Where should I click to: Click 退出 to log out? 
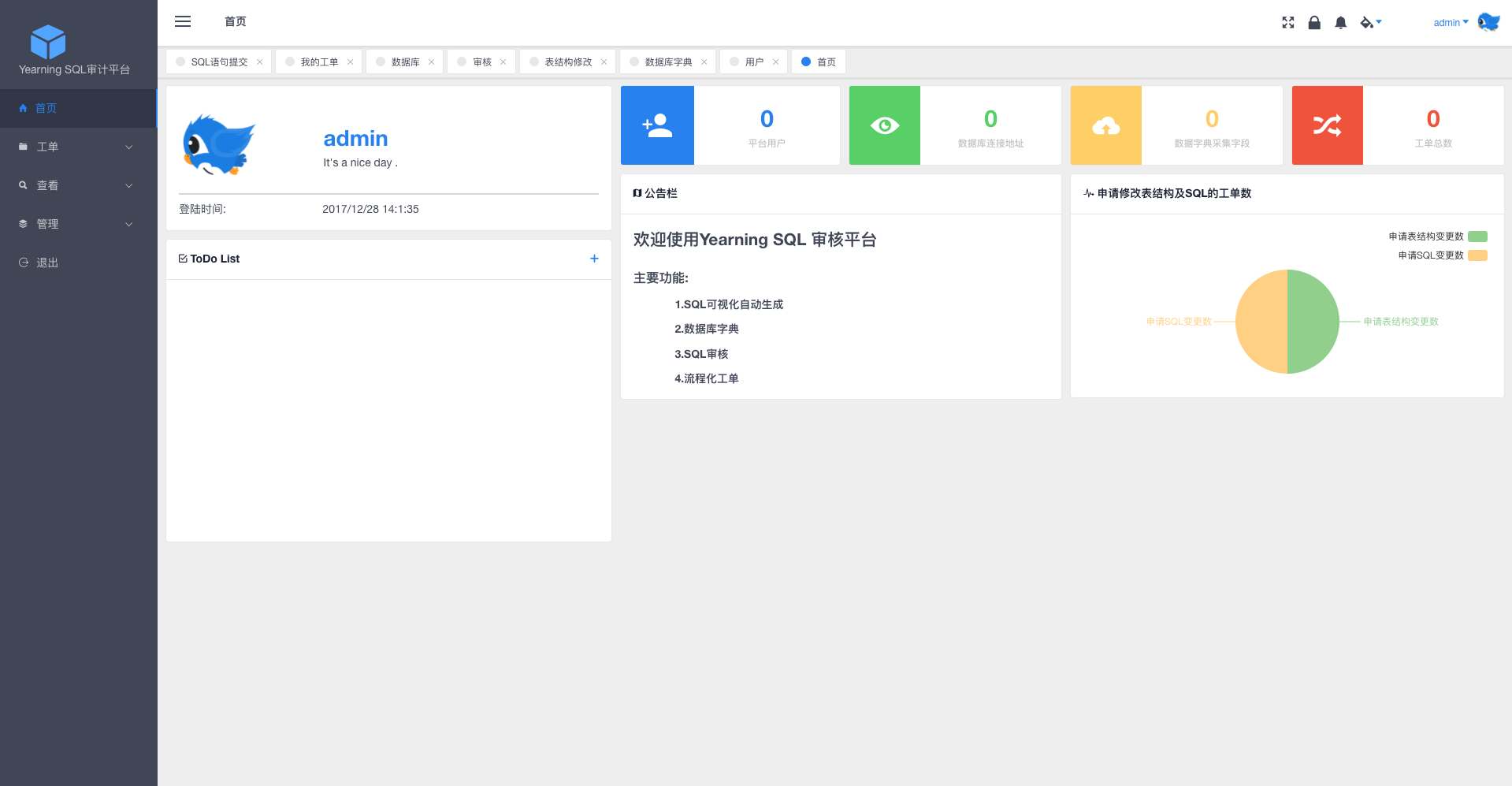[x=47, y=263]
